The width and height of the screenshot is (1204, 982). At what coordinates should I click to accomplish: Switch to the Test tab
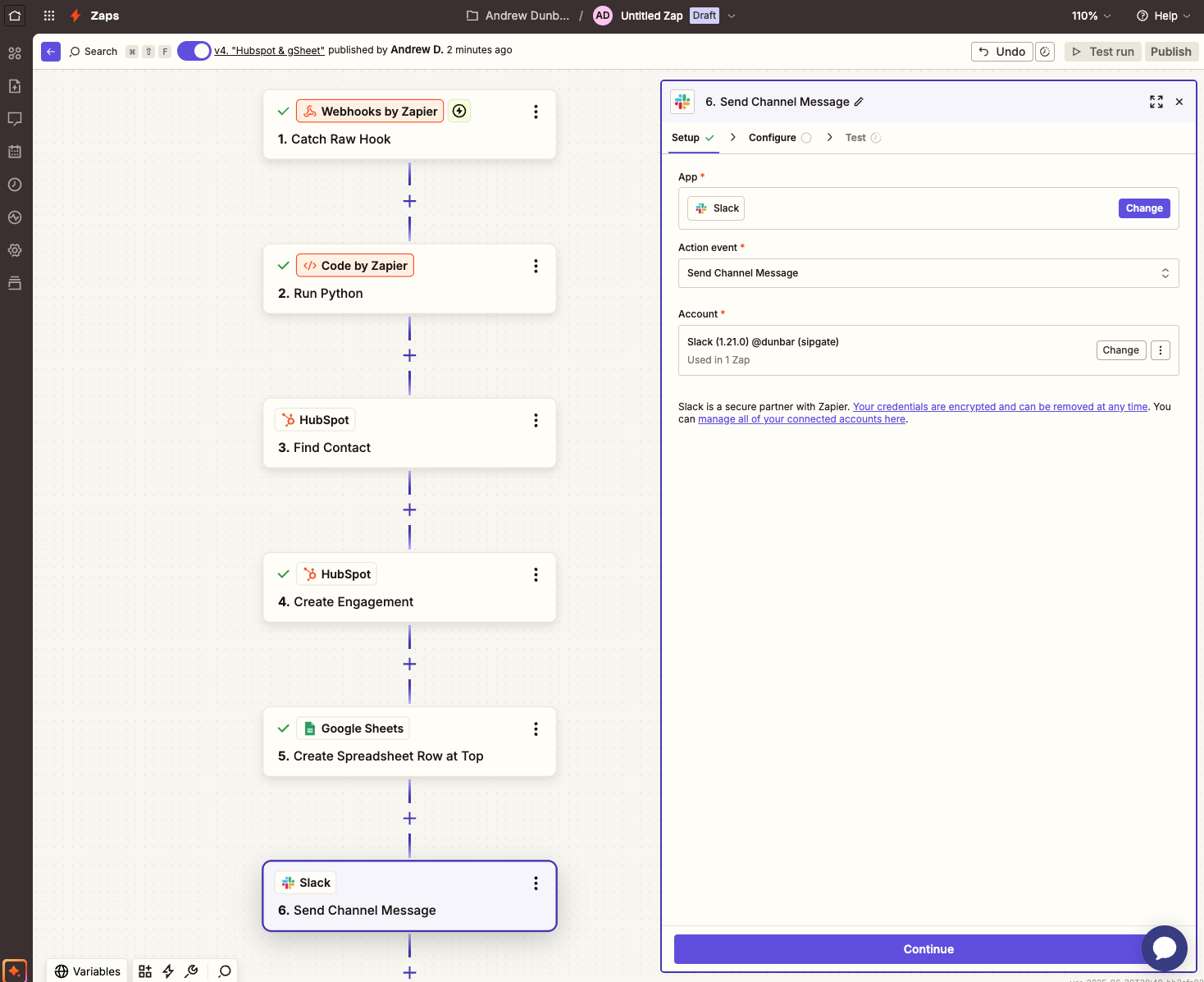pos(863,138)
